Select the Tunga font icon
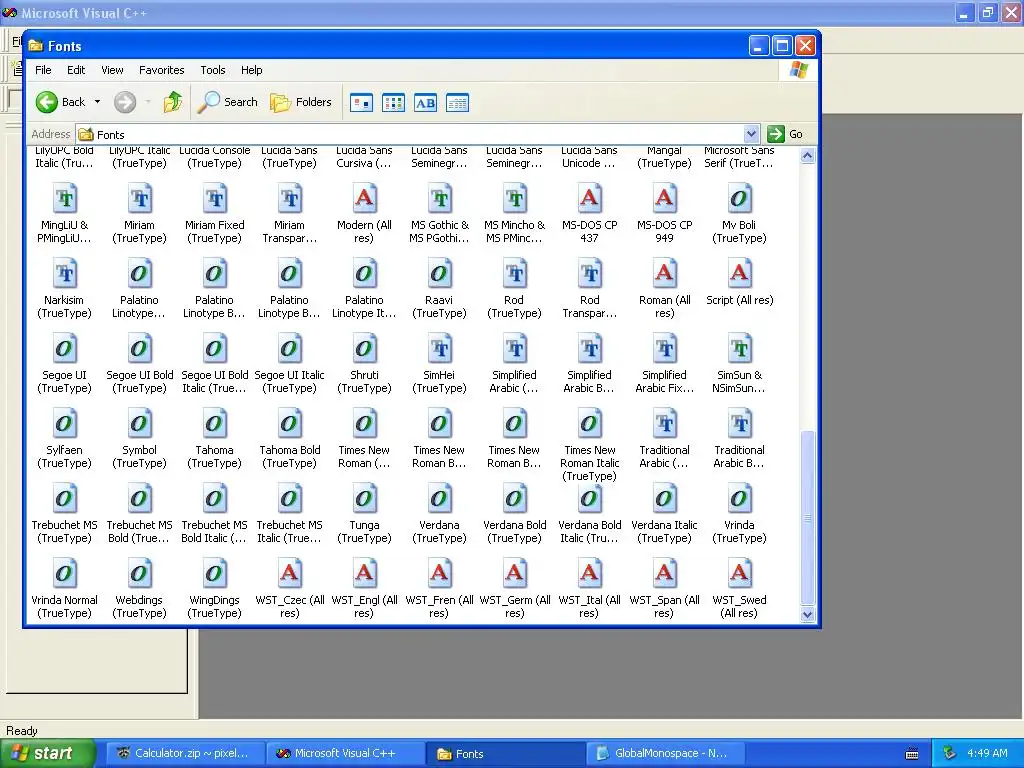Viewport: 1024px width, 768px height. [364, 498]
